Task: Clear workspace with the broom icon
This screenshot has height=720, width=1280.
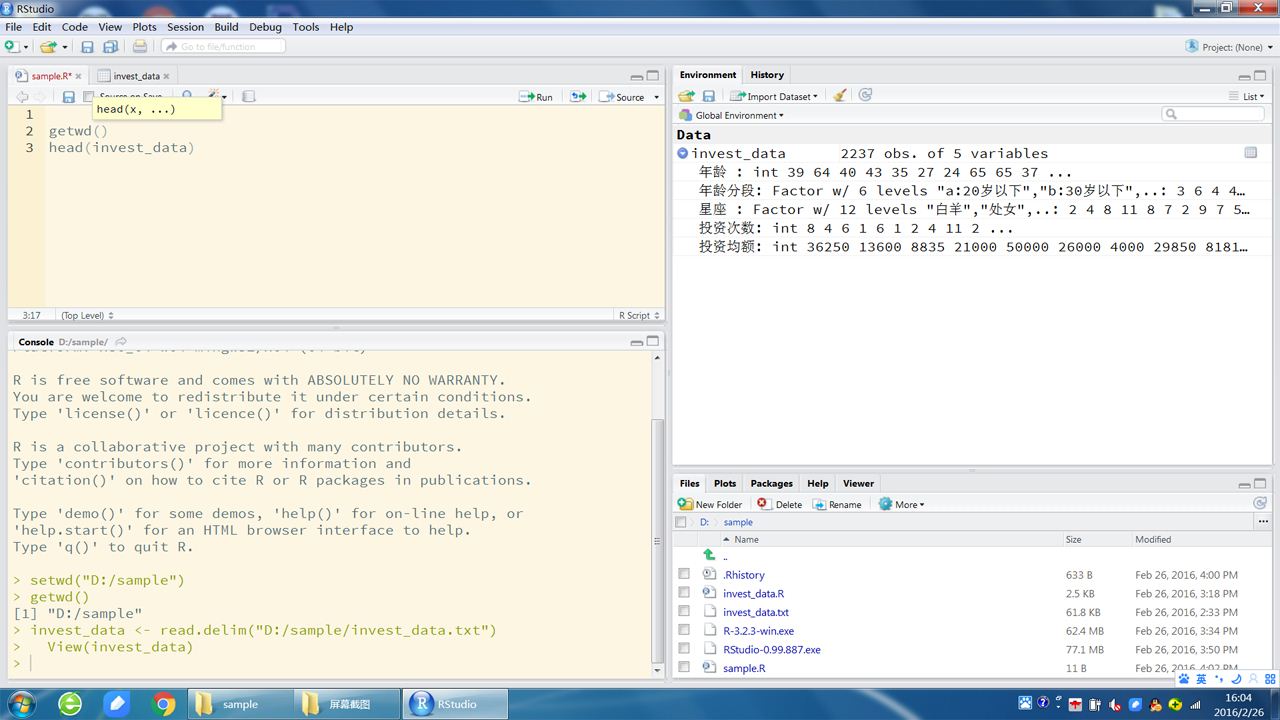Action: [x=840, y=96]
